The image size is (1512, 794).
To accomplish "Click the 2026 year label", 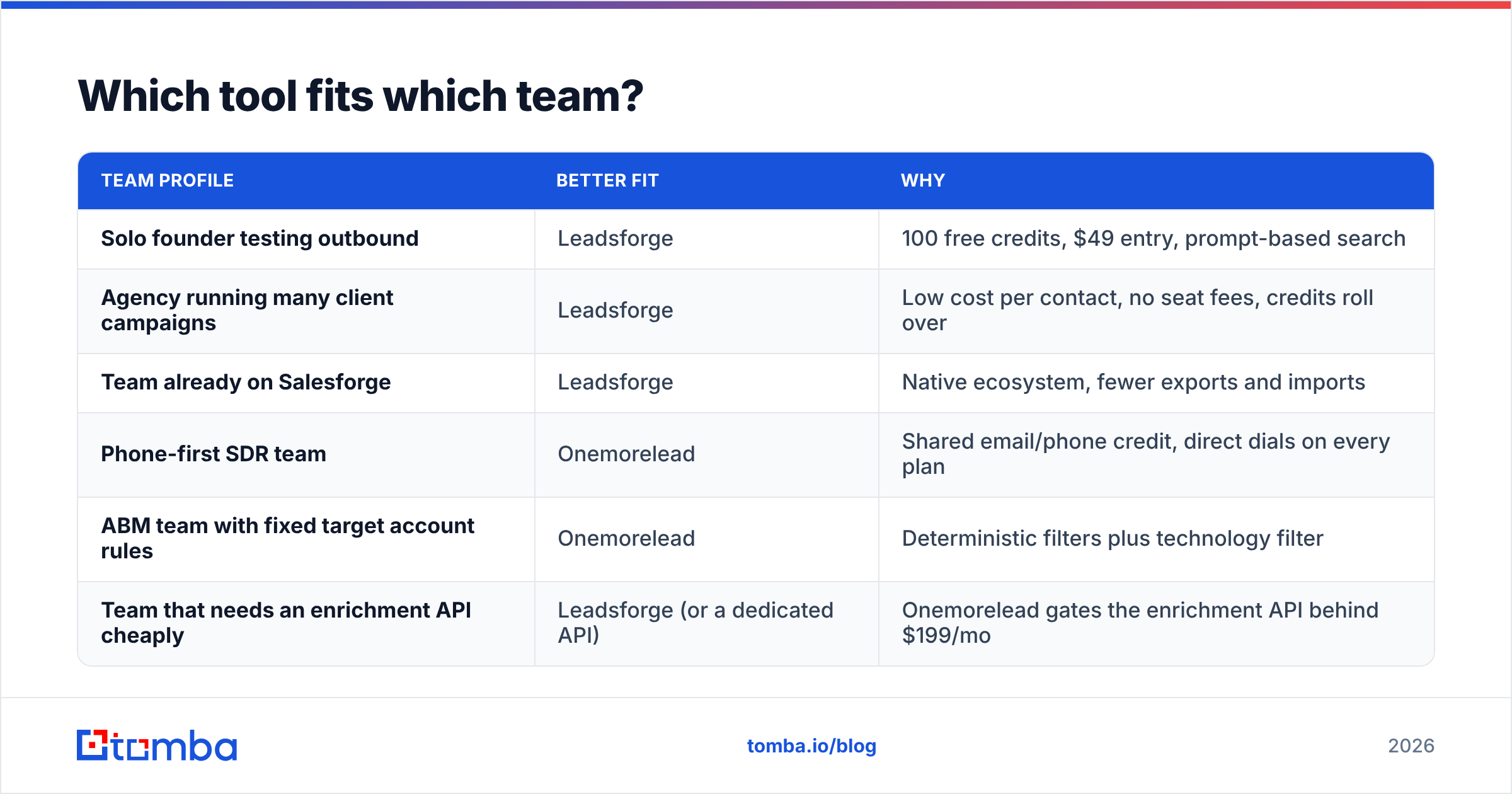I will click(1411, 746).
